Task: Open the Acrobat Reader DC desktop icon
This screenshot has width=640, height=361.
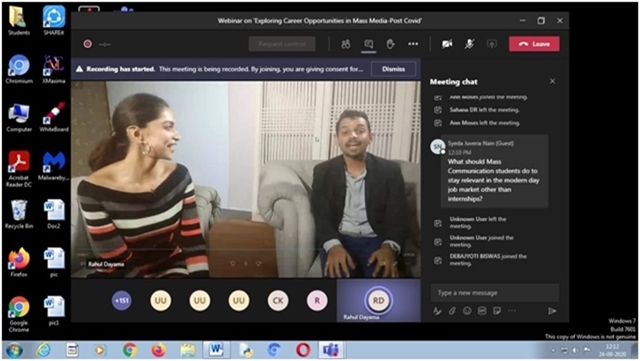Action: coord(19,169)
